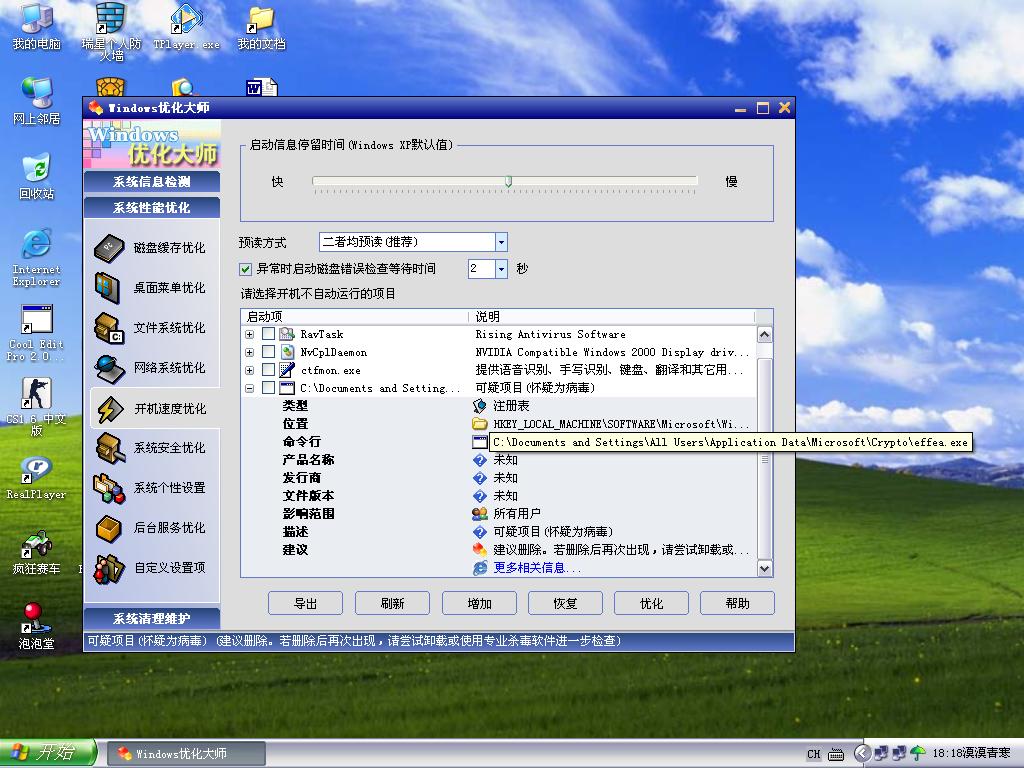Expand the NvCplDaemon tree node
This screenshot has height=768, width=1024.
pyautogui.click(x=249, y=353)
